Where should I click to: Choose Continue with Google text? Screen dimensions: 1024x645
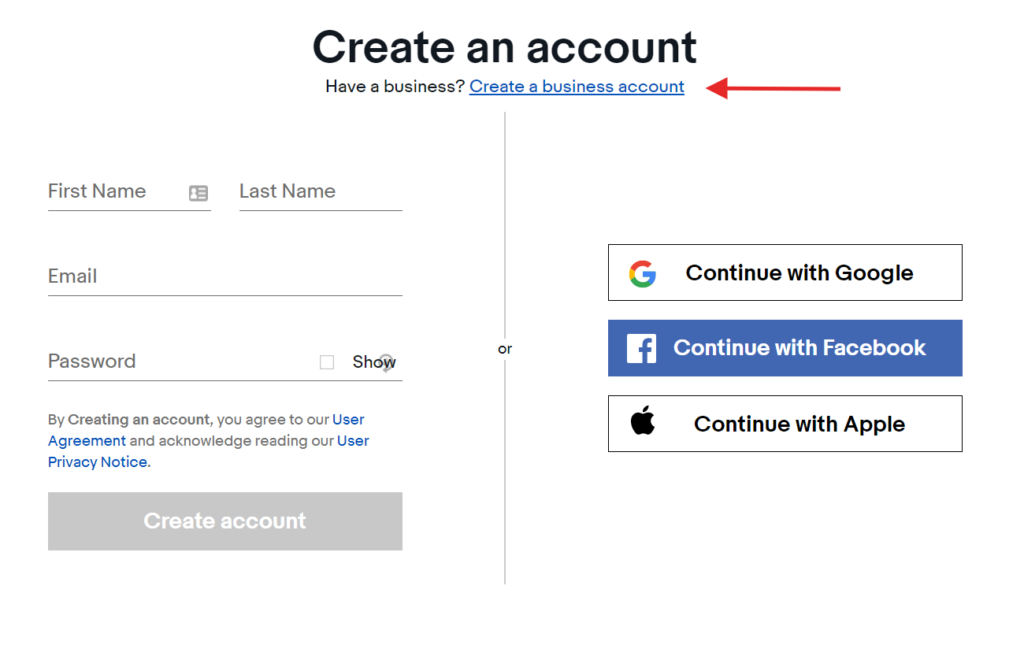pos(799,273)
